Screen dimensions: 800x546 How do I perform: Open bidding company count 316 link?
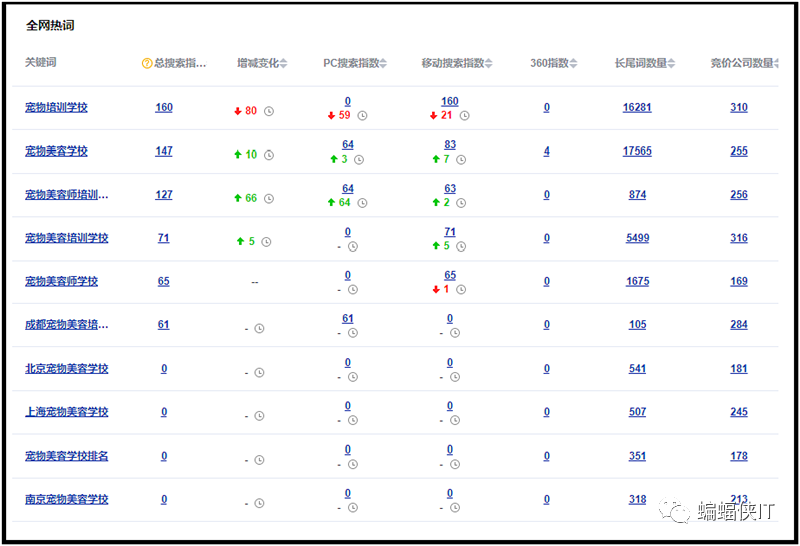[739, 238]
